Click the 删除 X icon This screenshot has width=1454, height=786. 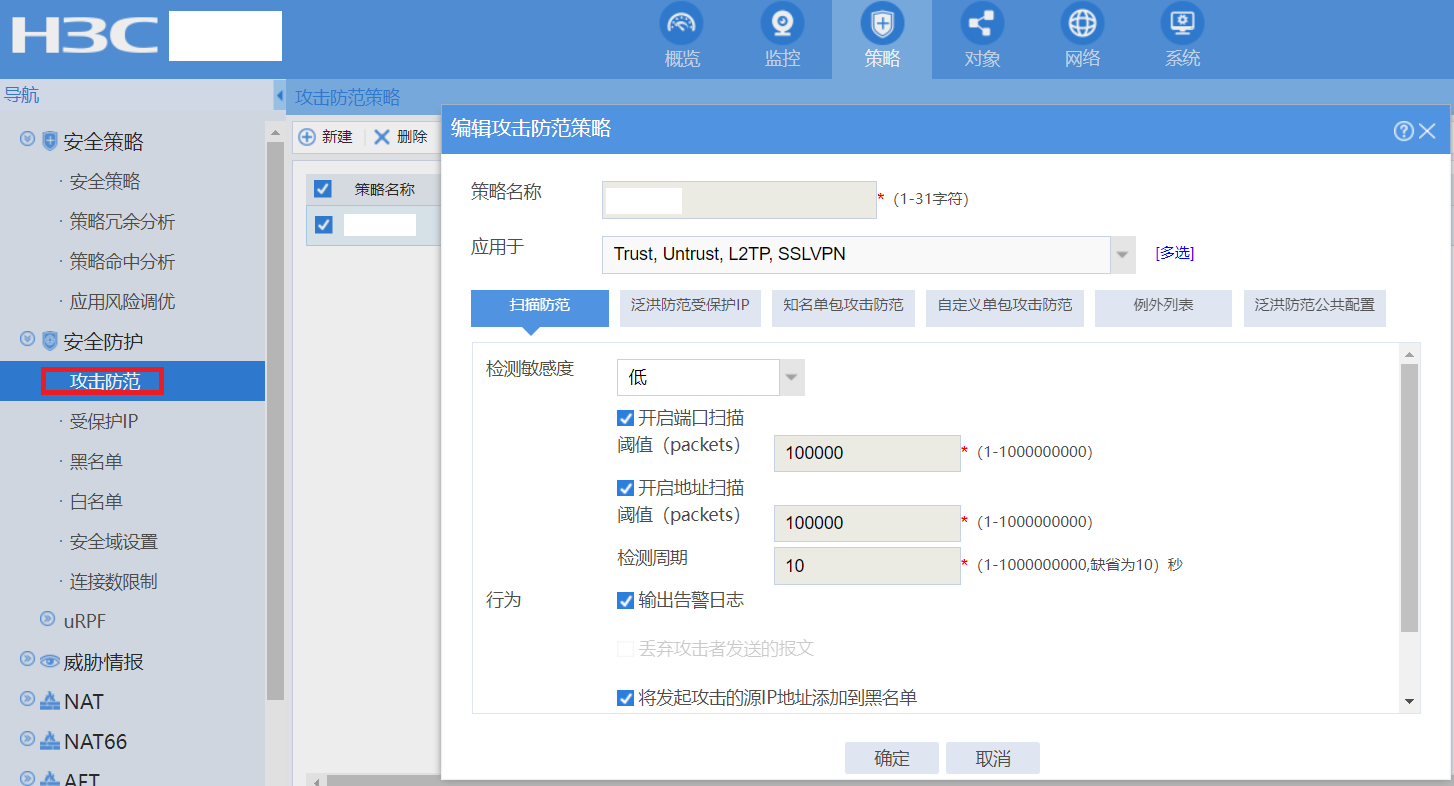382,137
